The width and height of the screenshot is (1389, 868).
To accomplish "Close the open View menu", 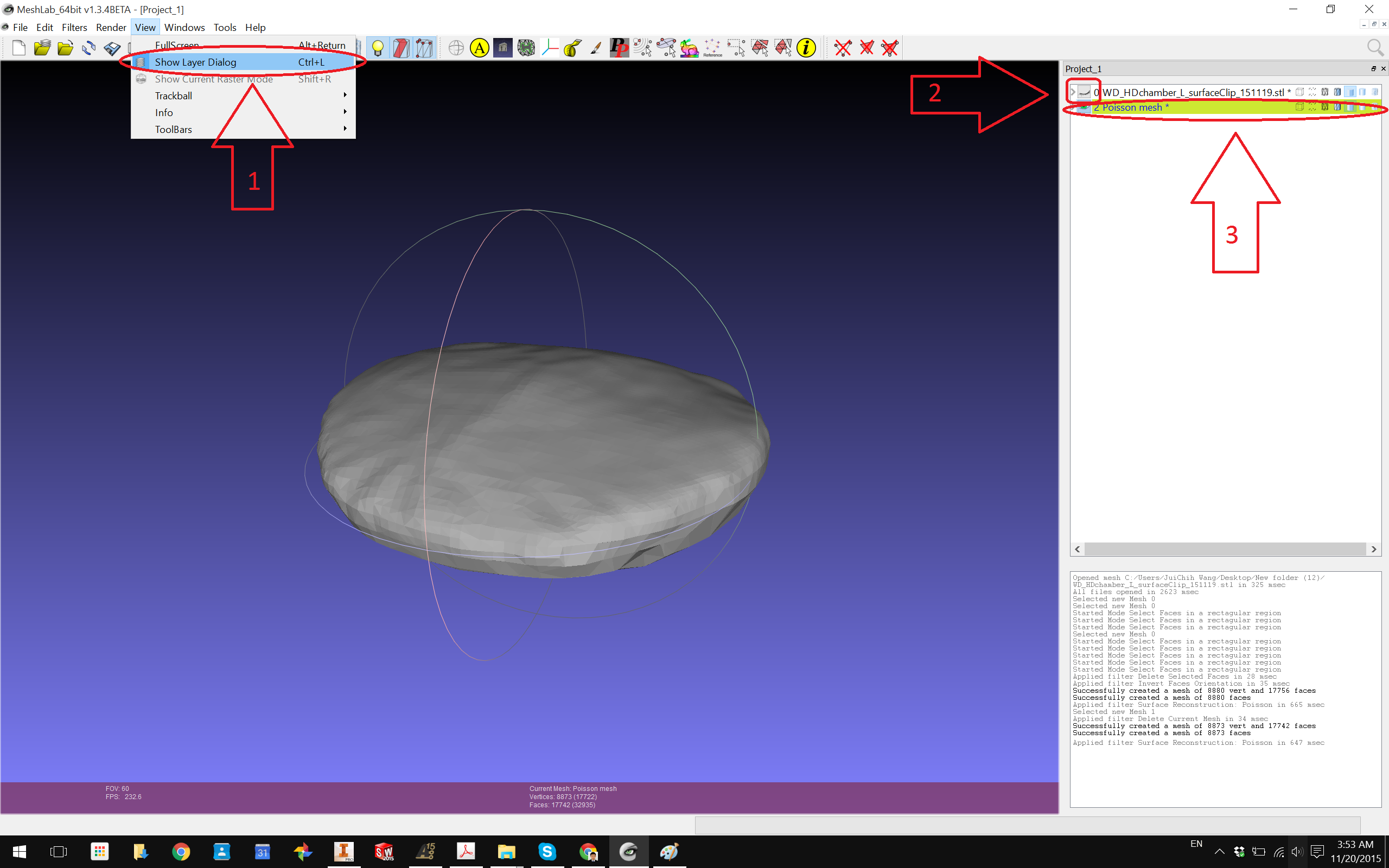I will [145, 27].
